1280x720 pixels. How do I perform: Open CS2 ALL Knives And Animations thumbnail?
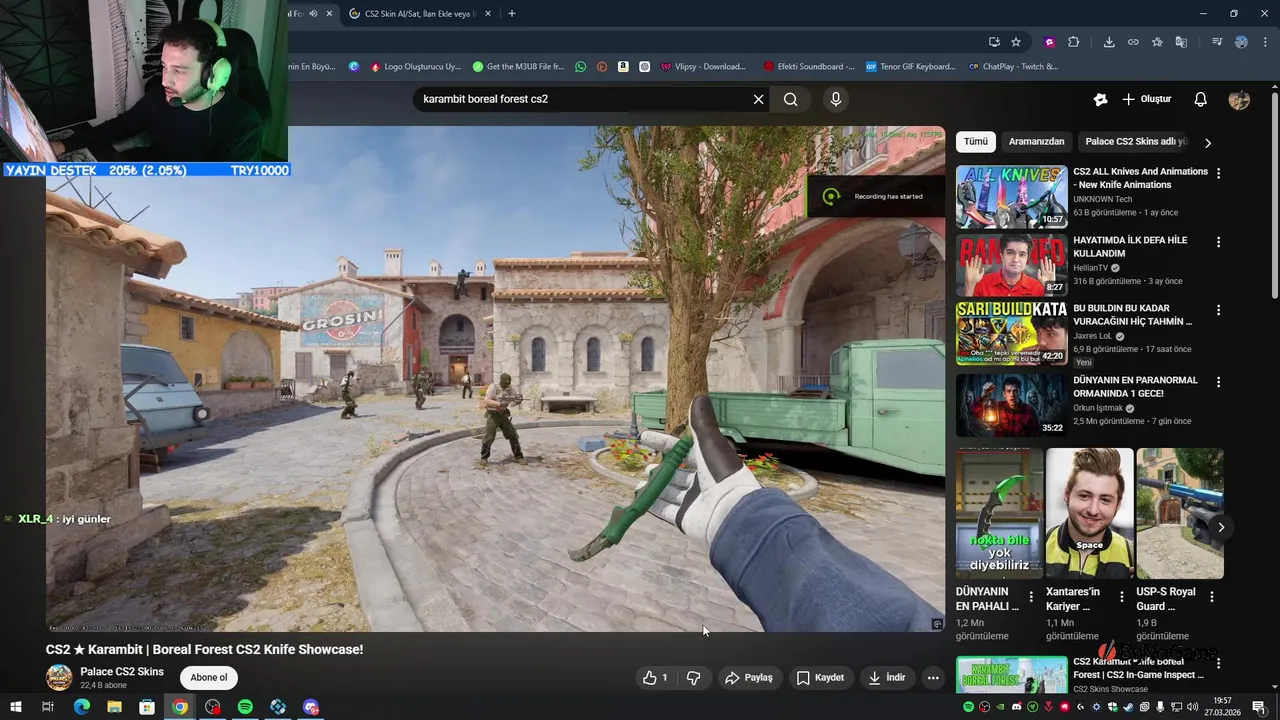point(1012,197)
